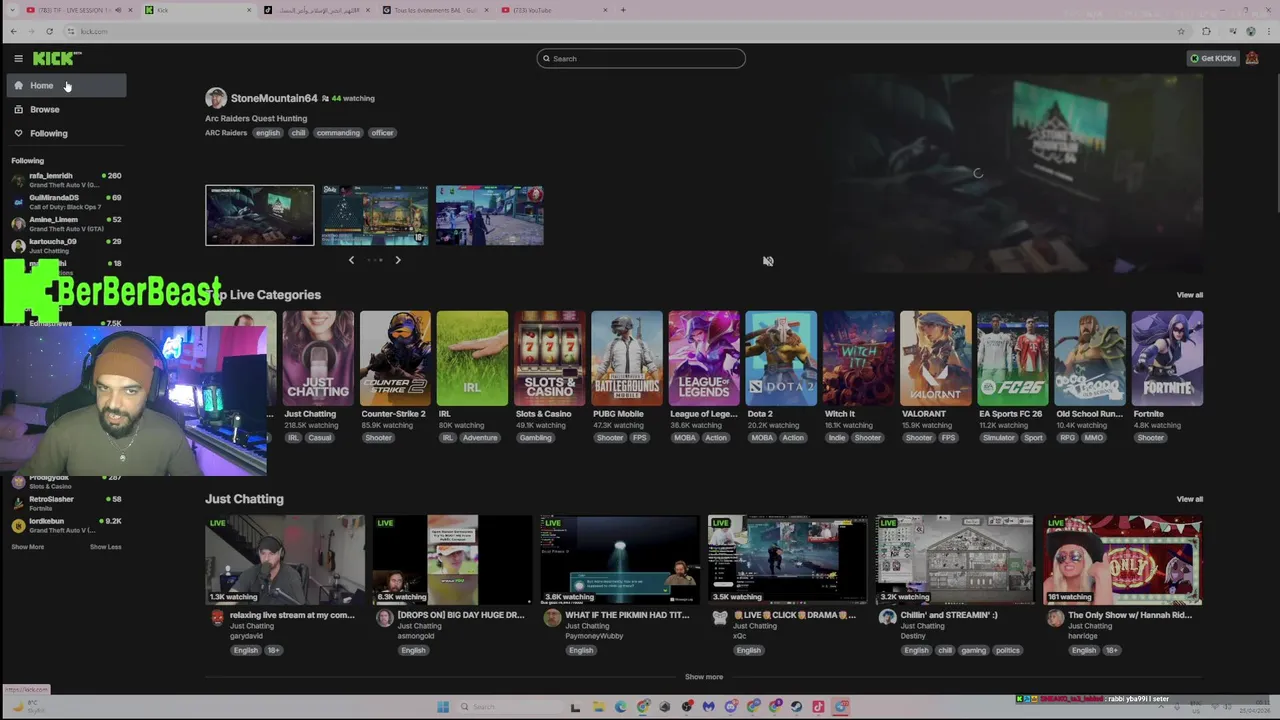Open StoneMountain64 channel name link

click(274, 98)
